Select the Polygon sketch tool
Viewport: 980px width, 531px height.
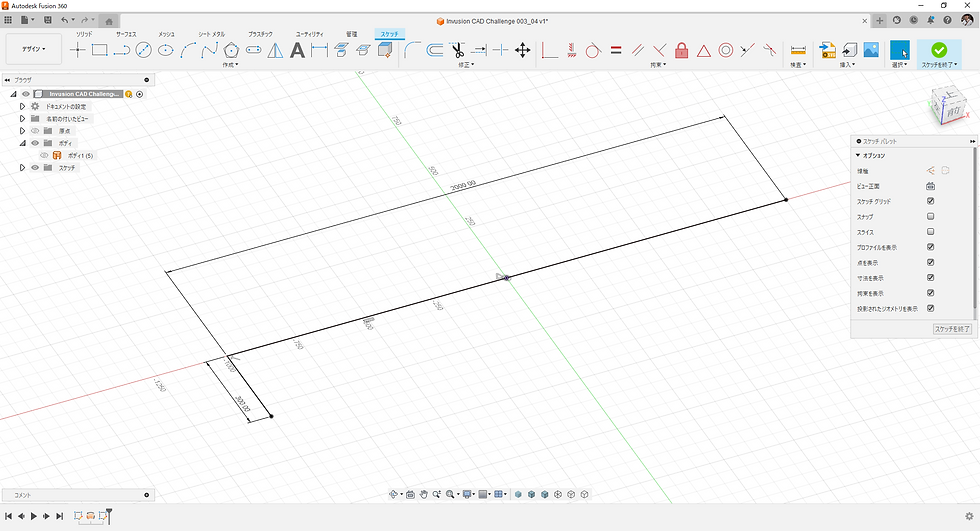click(231, 51)
